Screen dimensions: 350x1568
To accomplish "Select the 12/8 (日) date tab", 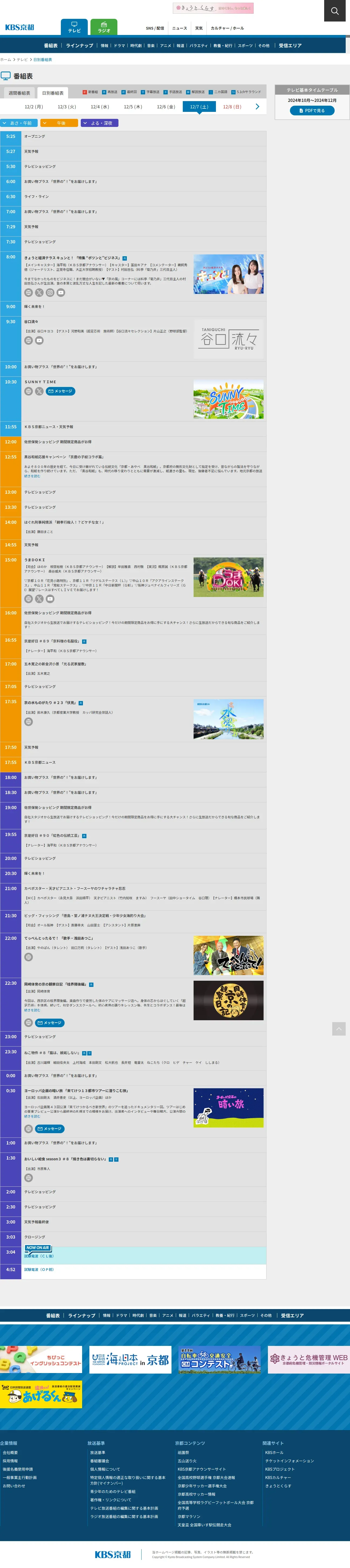I will click(232, 106).
